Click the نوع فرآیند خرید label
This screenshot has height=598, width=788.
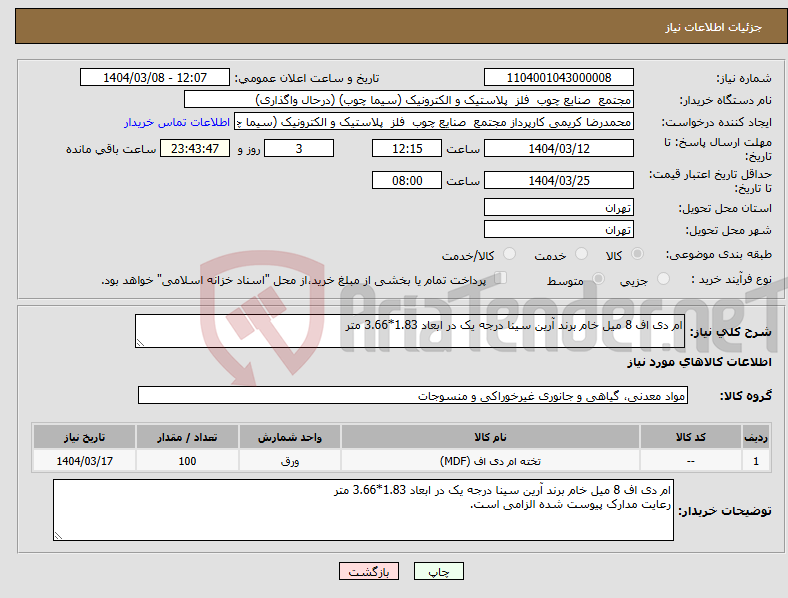pyautogui.click(x=731, y=279)
